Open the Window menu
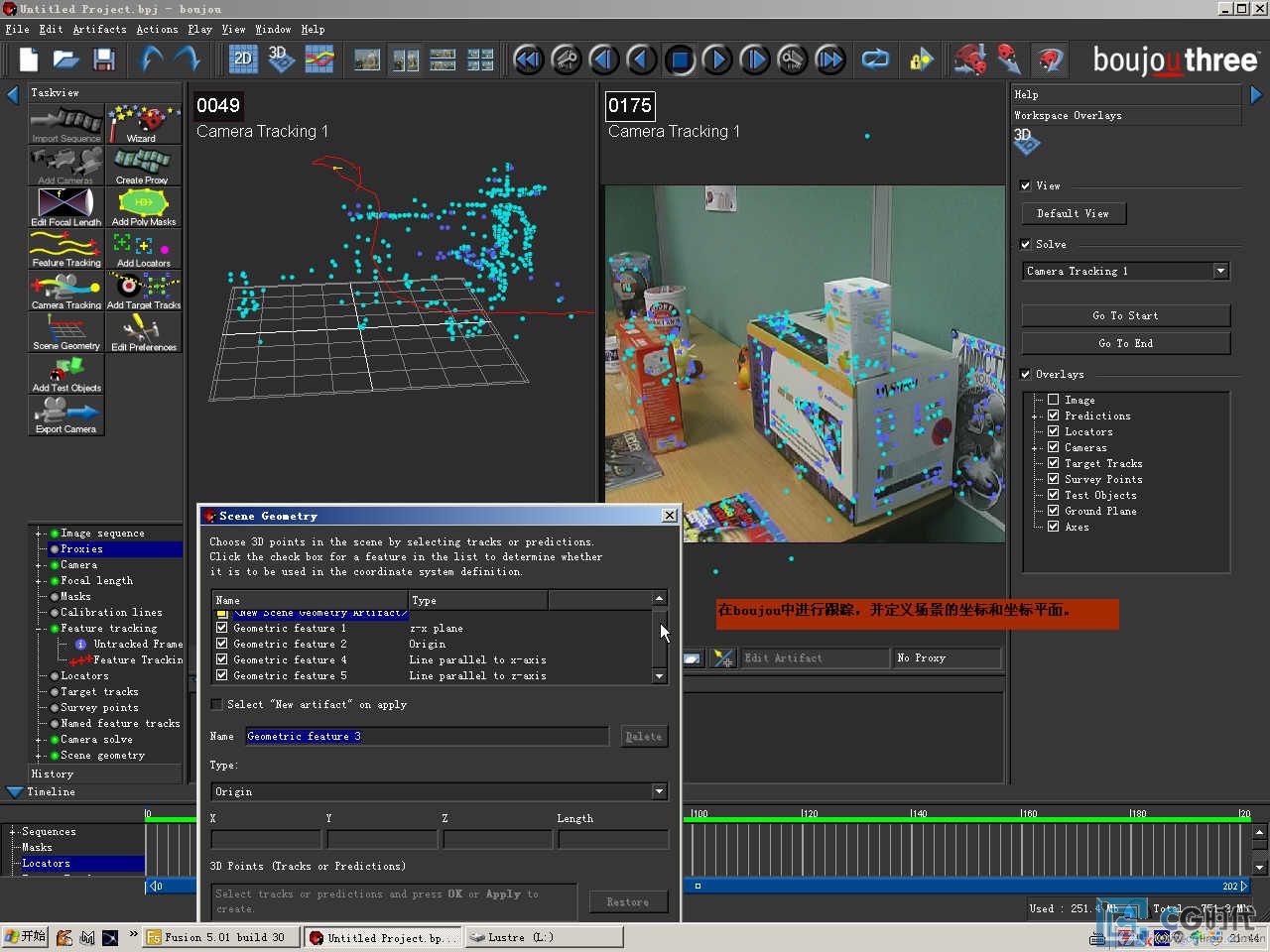This screenshot has height=952, width=1270. coord(273,30)
